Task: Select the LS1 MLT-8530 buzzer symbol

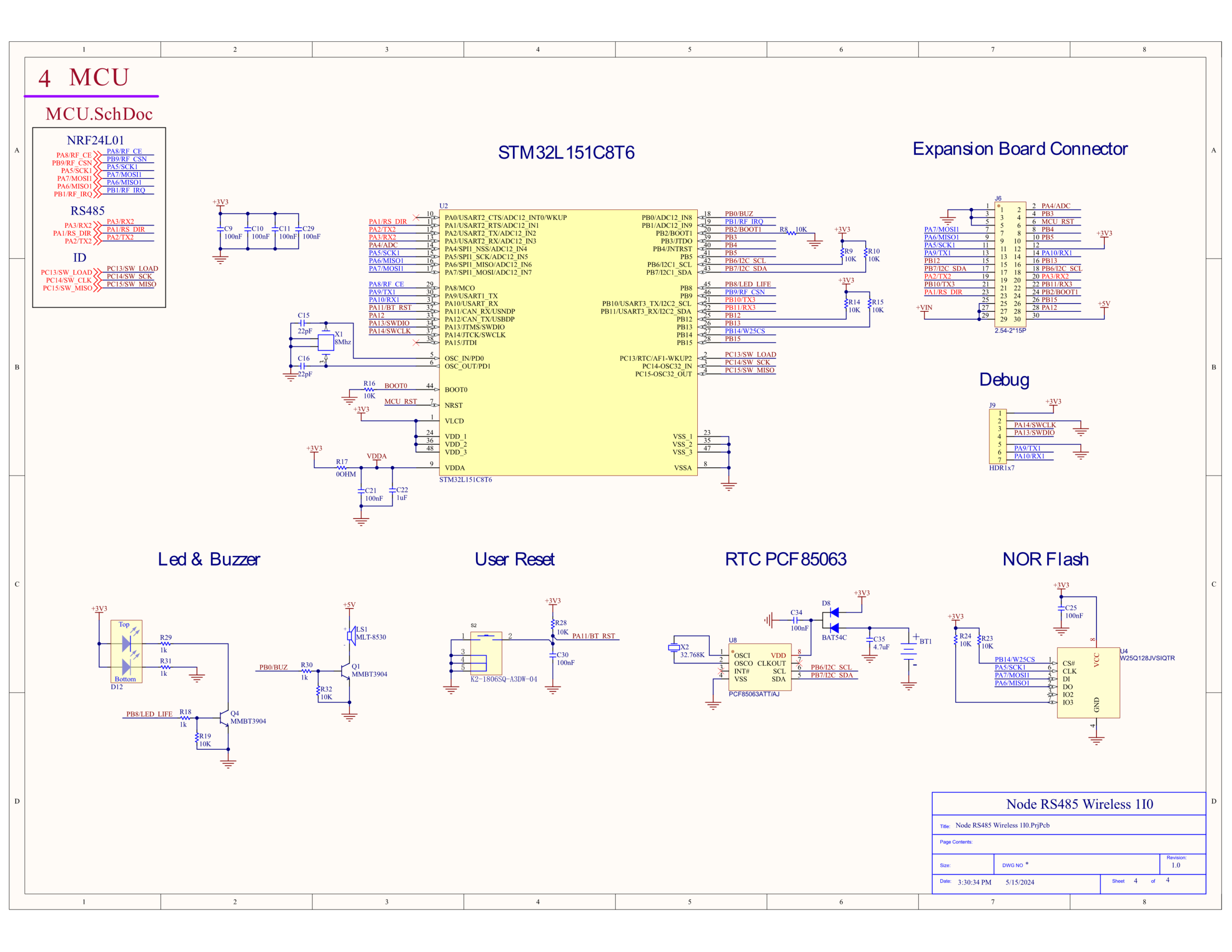Action: coord(350,636)
